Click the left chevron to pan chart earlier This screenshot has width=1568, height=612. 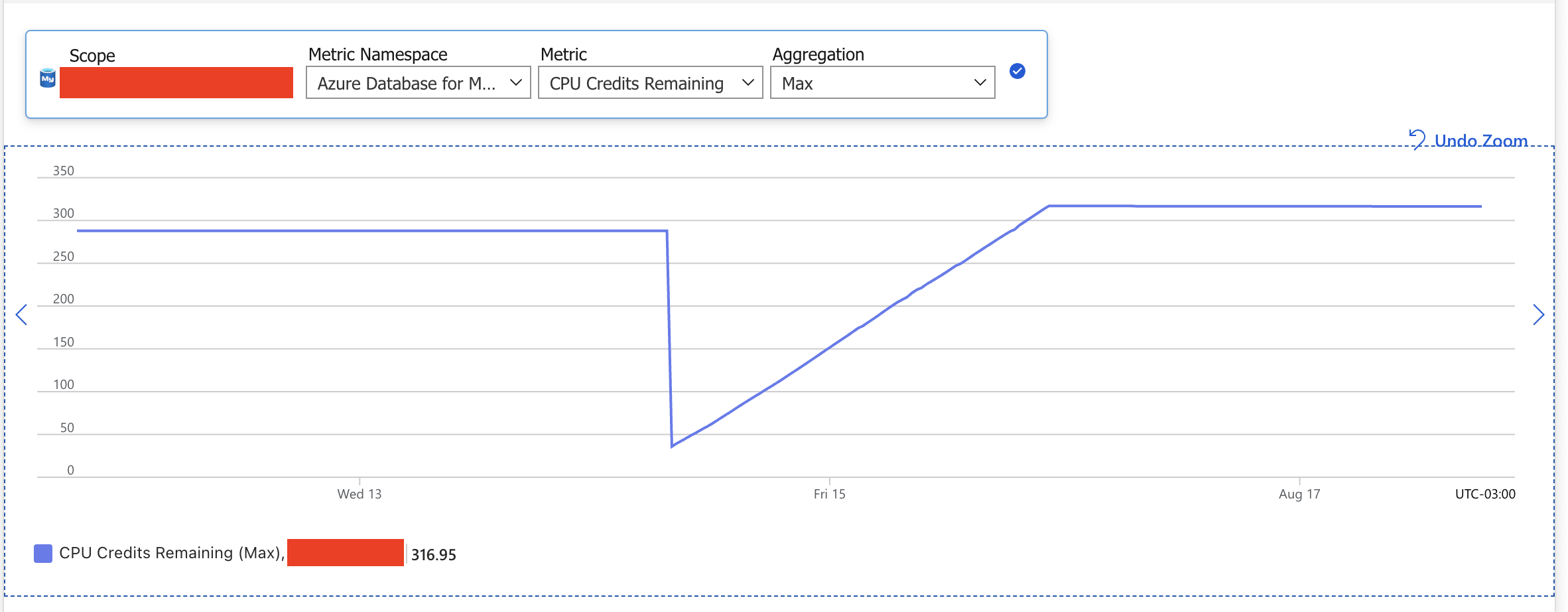click(21, 315)
